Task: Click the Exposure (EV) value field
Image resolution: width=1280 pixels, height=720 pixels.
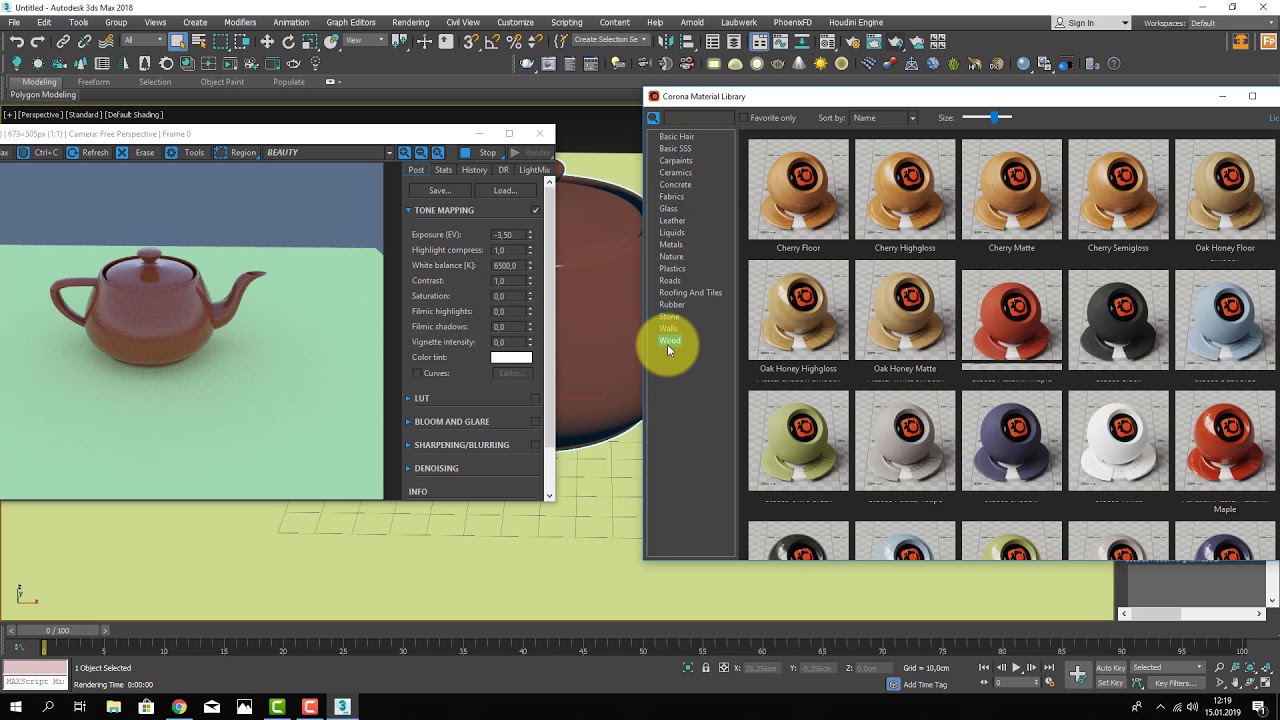Action: tap(507, 235)
